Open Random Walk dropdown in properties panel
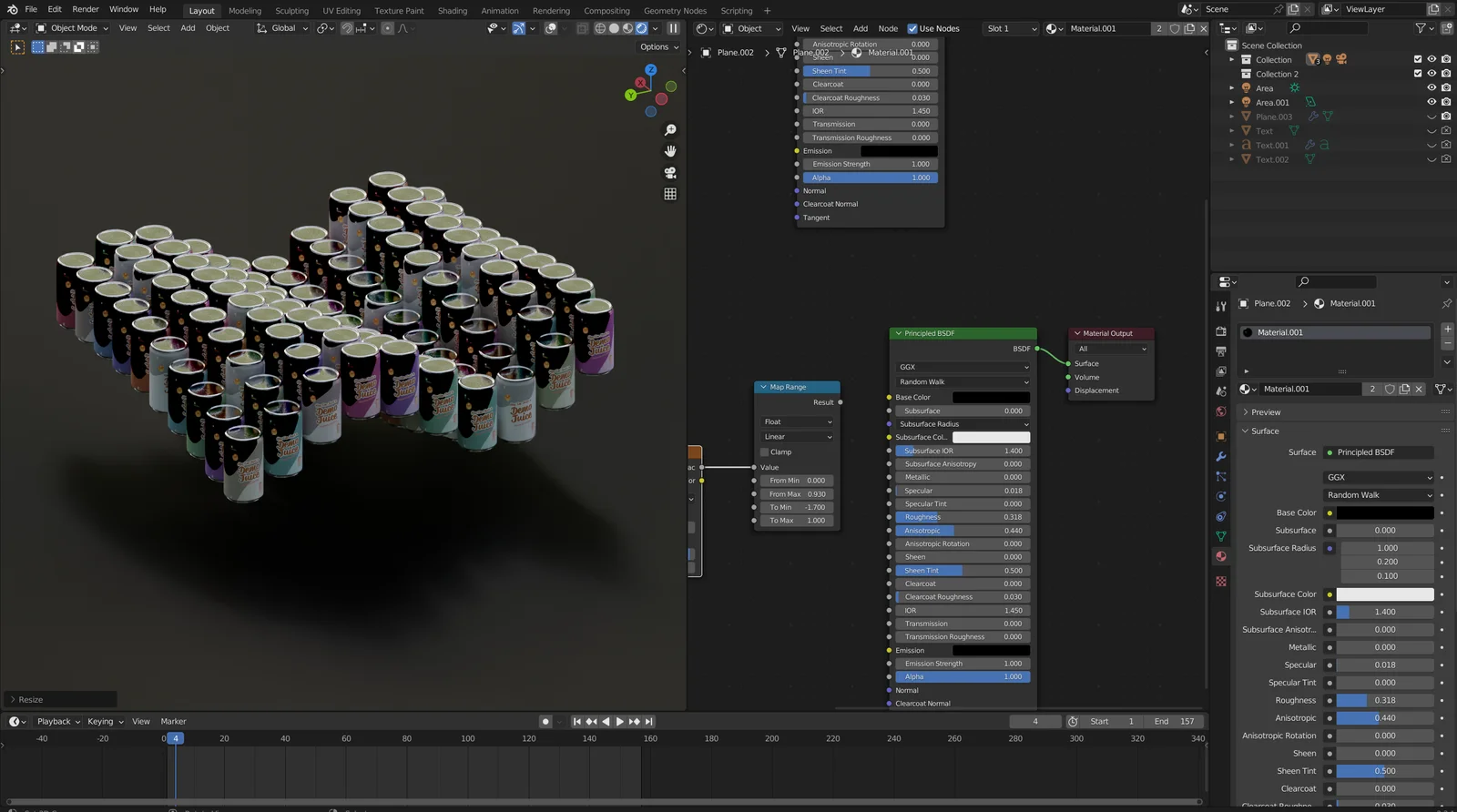Viewport: 1457px width, 812px height. click(1379, 495)
